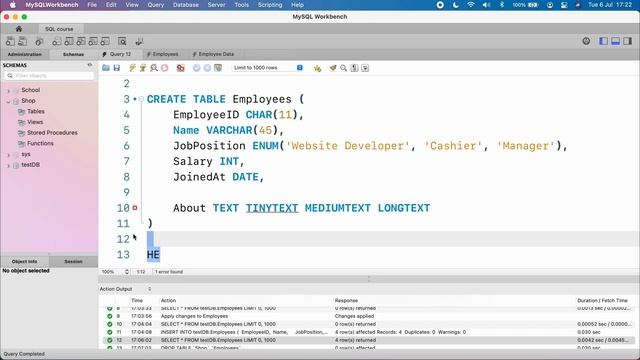Open the Session panel tab
This screenshot has width=640, height=360.
(73, 261)
